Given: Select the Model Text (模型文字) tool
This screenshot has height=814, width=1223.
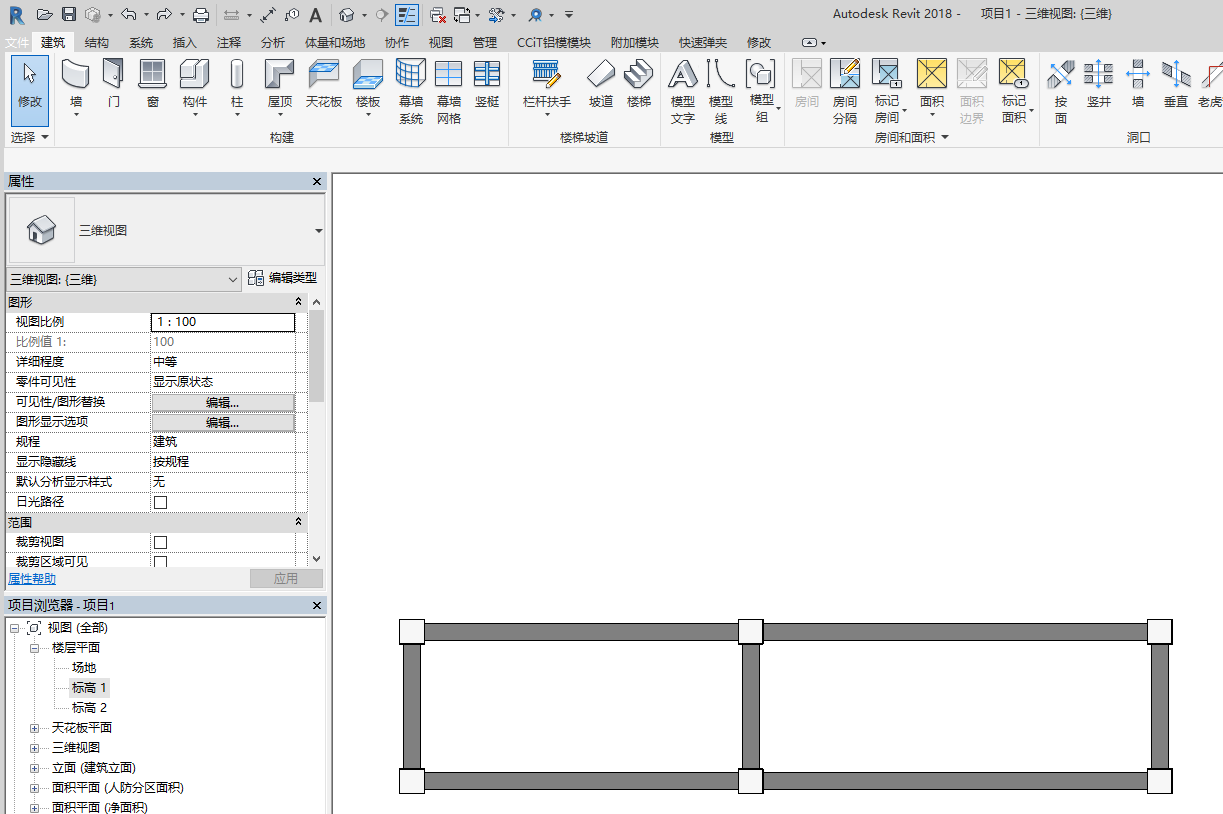Looking at the screenshot, I should (x=683, y=90).
